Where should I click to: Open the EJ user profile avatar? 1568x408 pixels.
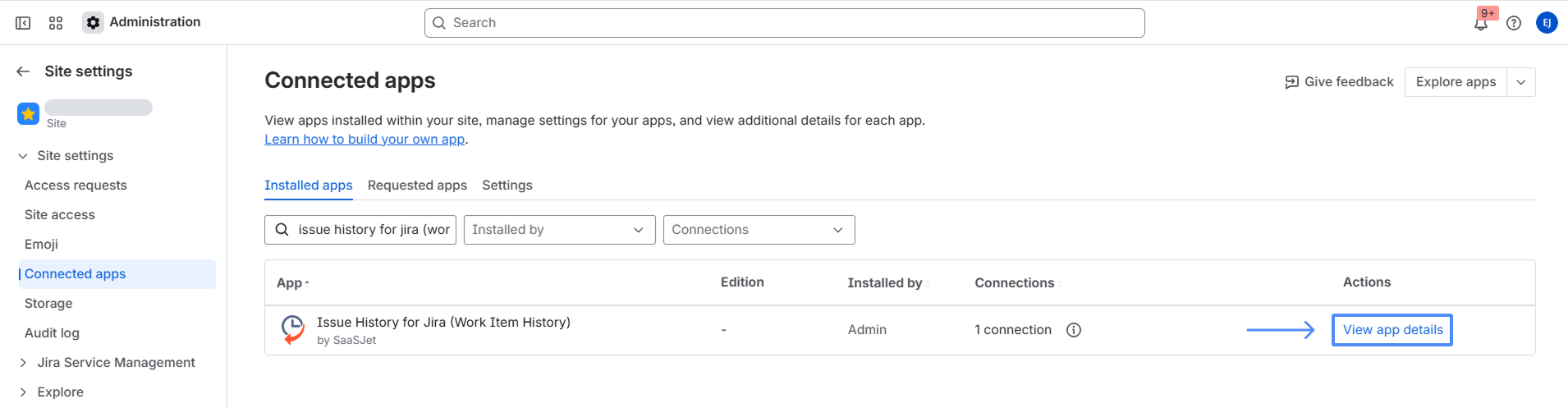[1547, 23]
